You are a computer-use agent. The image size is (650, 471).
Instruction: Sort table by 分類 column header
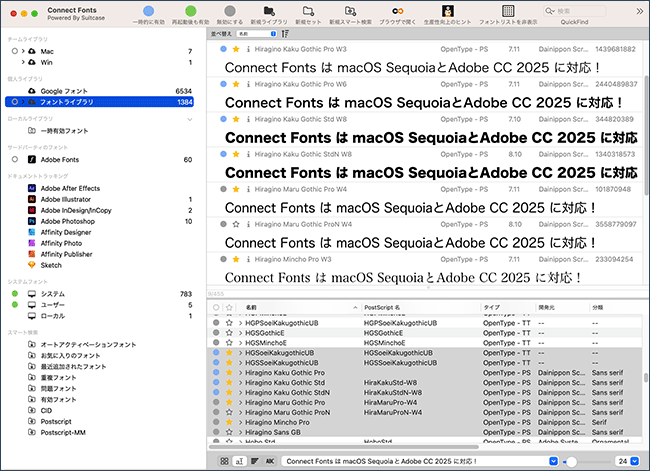[x=616, y=307]
